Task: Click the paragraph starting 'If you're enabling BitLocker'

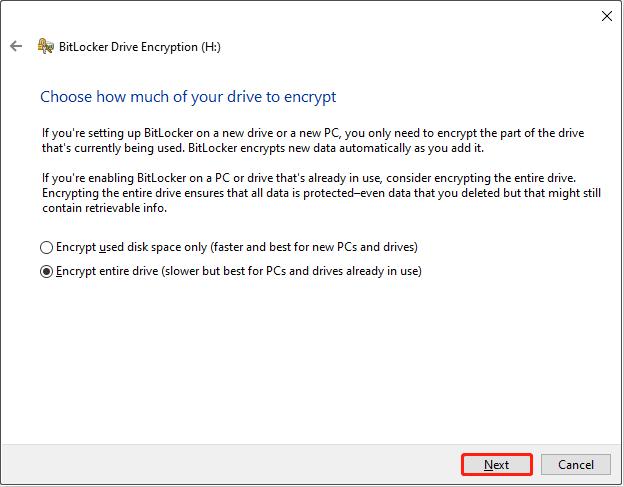Action: [322, 193]
